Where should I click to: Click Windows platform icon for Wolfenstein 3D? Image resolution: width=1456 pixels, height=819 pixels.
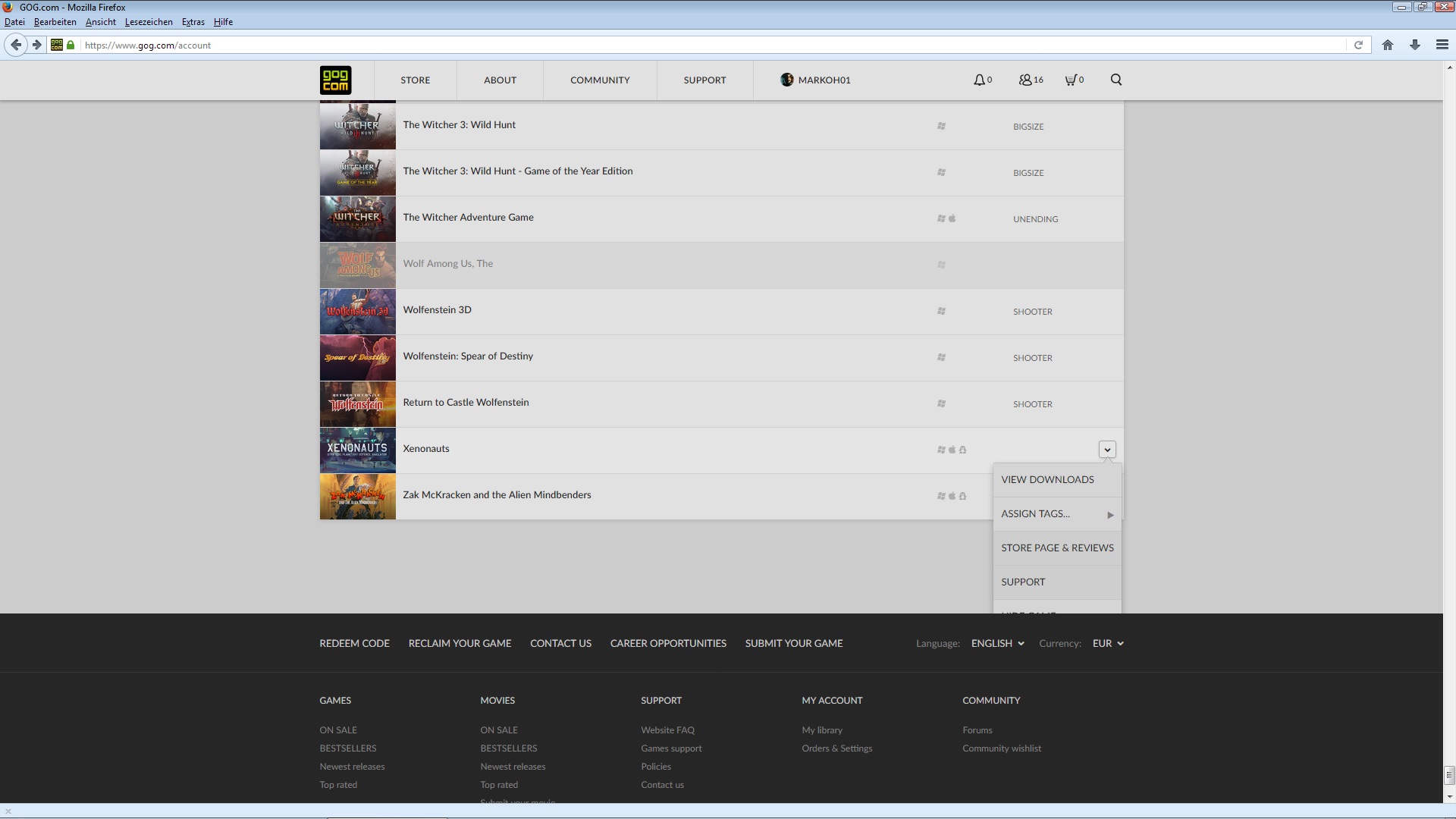[941, 311]
